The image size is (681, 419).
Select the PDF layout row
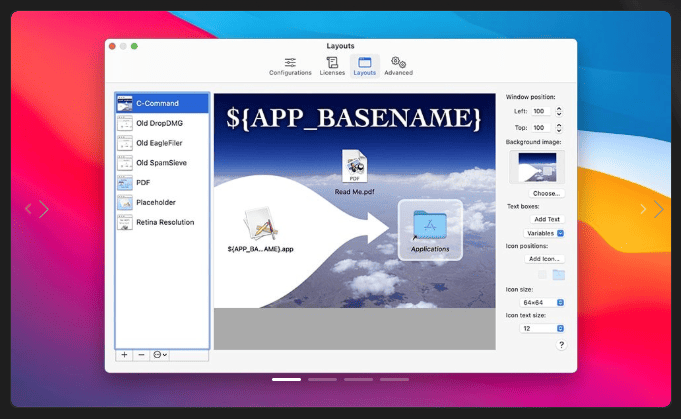pyautogui.click(x=162, y=182)
